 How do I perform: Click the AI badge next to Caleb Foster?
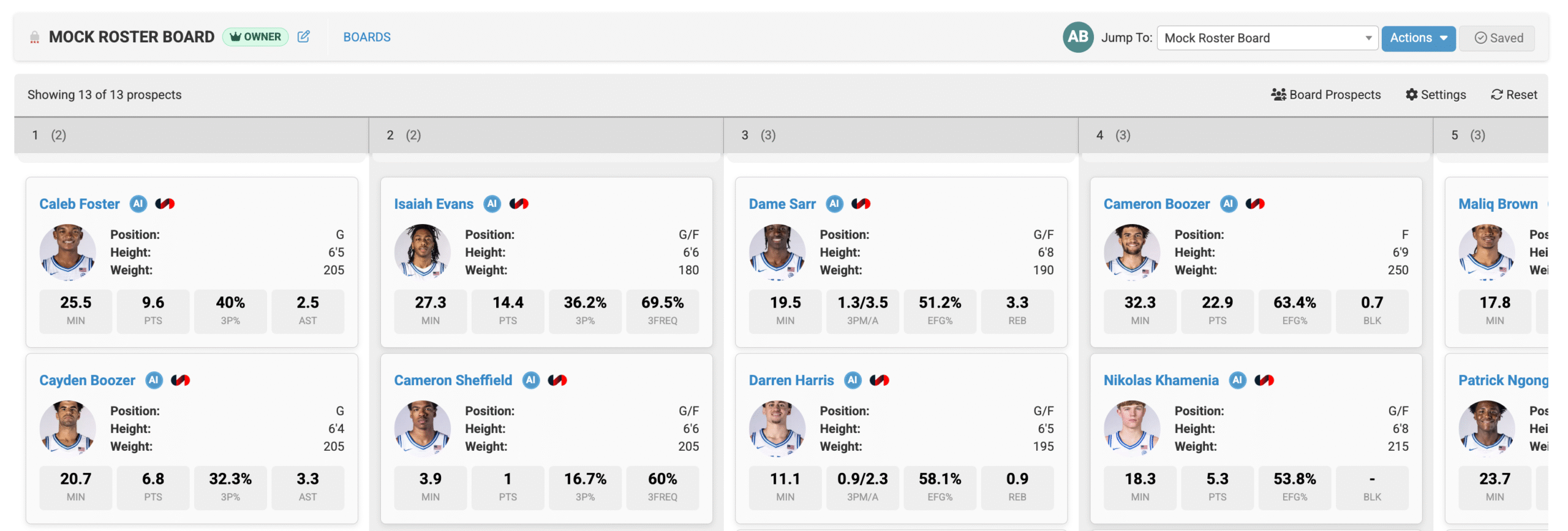138,204
